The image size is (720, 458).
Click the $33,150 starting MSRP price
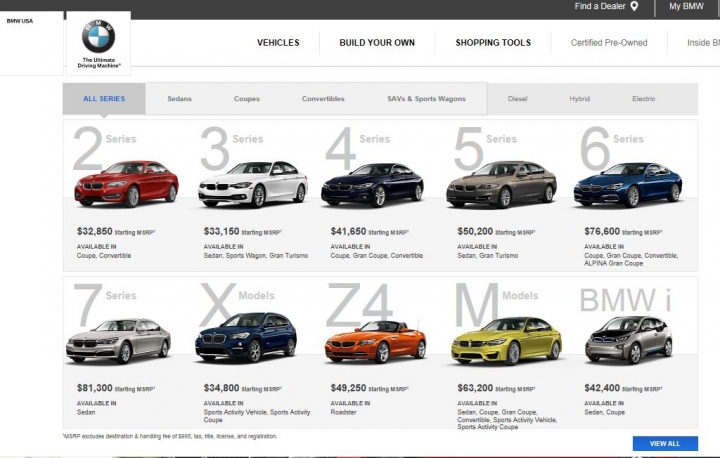pos(242,232)
